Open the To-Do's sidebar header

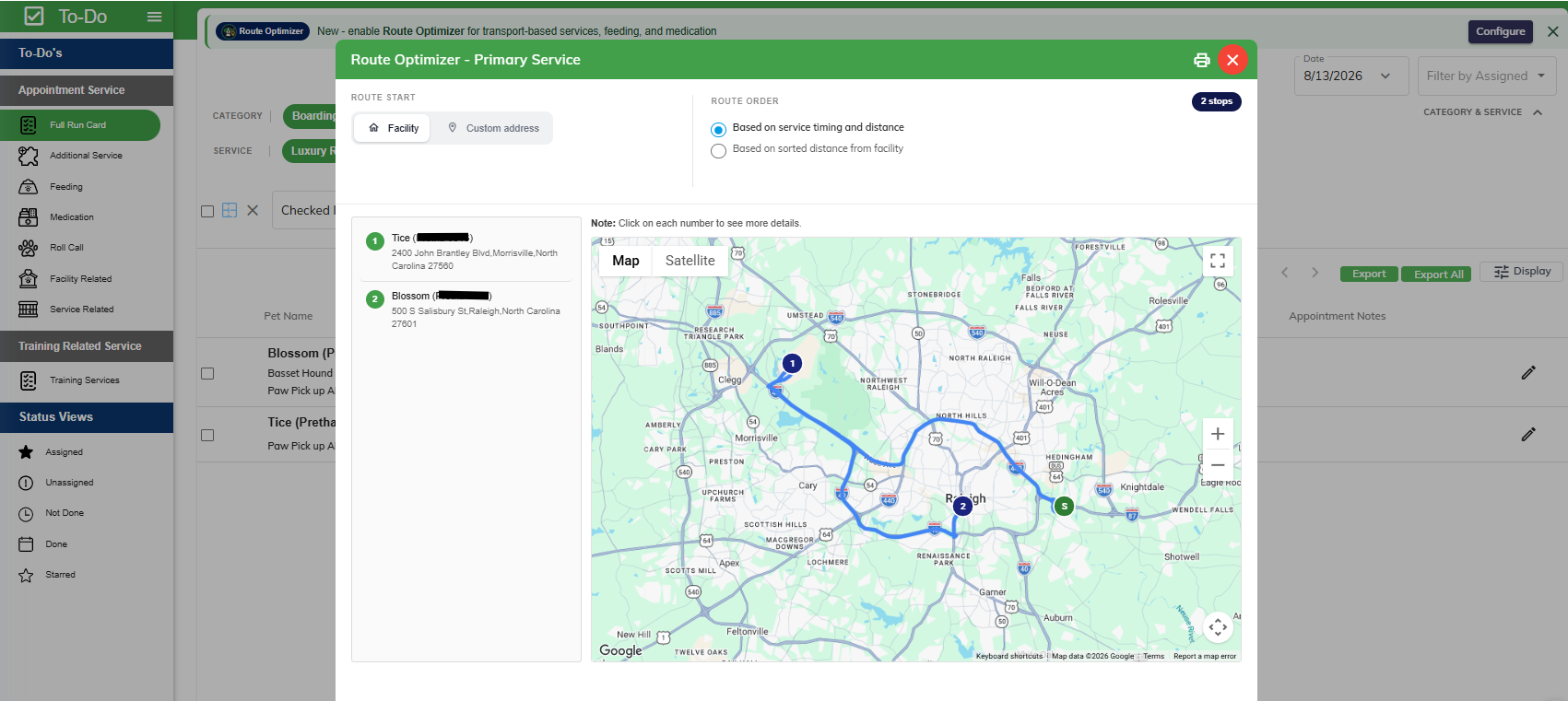tap(87, 53)
